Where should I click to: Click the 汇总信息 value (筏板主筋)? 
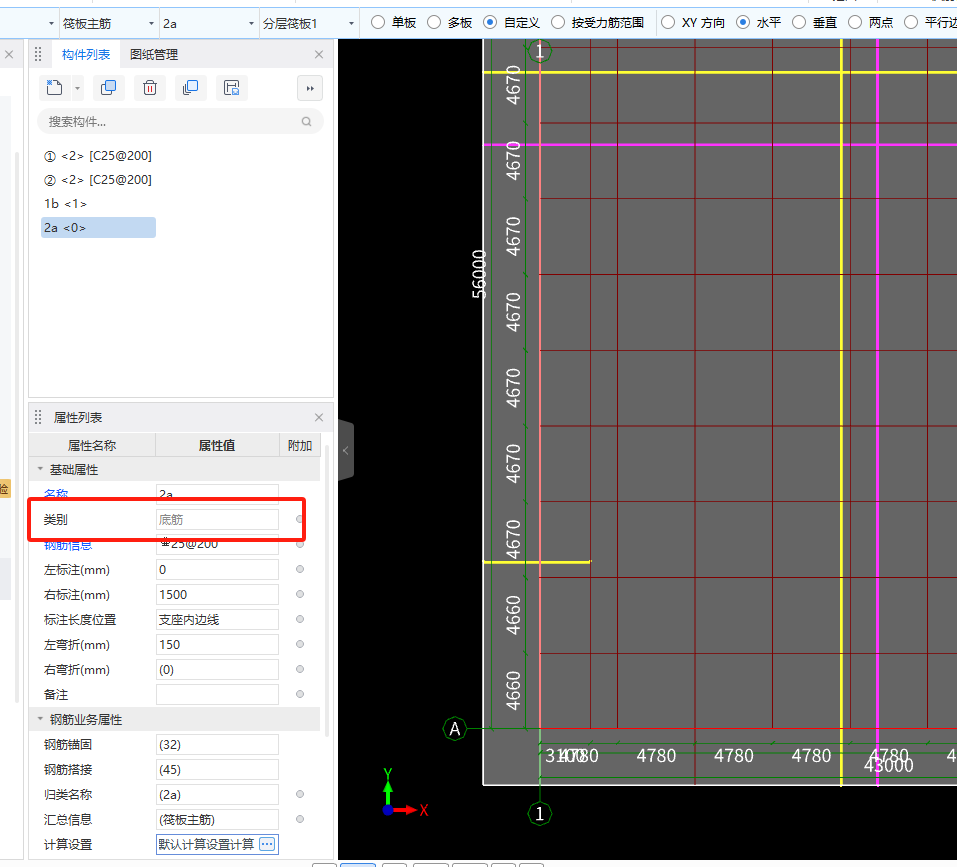[x=217, y=820]
